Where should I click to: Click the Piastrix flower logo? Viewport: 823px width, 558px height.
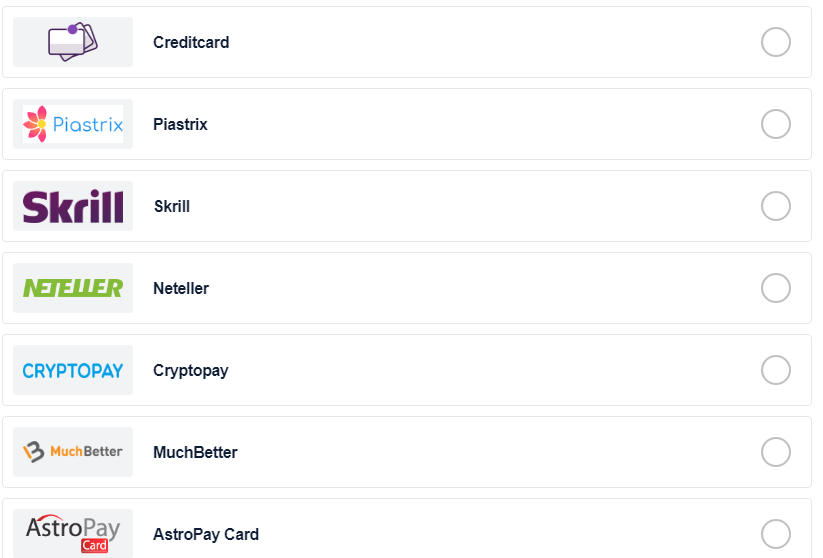pos(73,124)
